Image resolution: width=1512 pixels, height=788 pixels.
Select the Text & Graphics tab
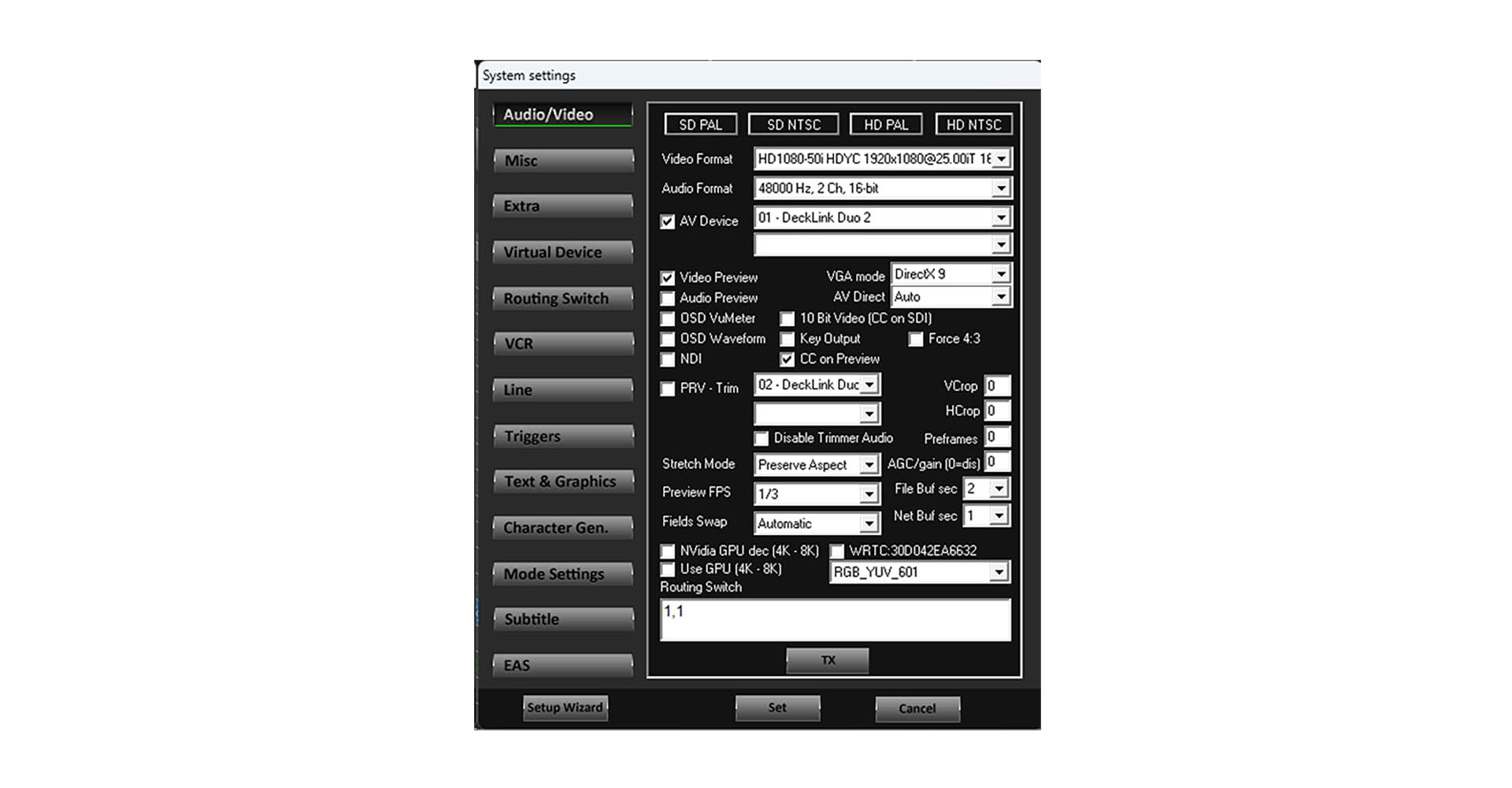point(563,481)
